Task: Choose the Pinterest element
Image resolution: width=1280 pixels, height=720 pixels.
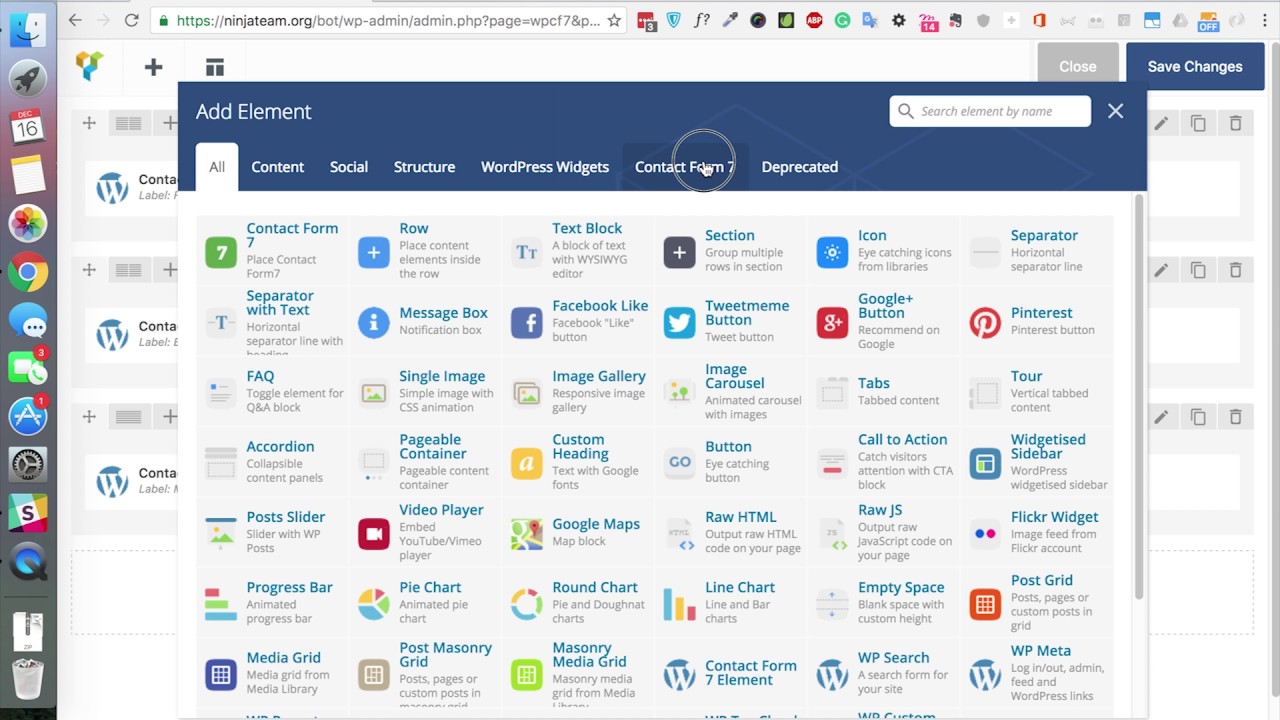Action: click(1037, 322)
